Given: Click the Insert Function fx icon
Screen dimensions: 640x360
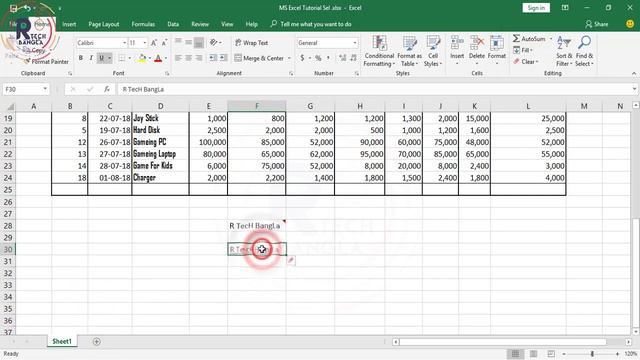Looking at the screenshot, I should tap(107, 89).
